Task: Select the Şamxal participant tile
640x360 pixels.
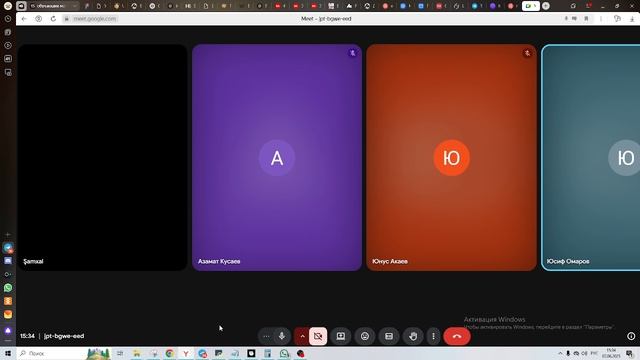Action: [102, 158]
